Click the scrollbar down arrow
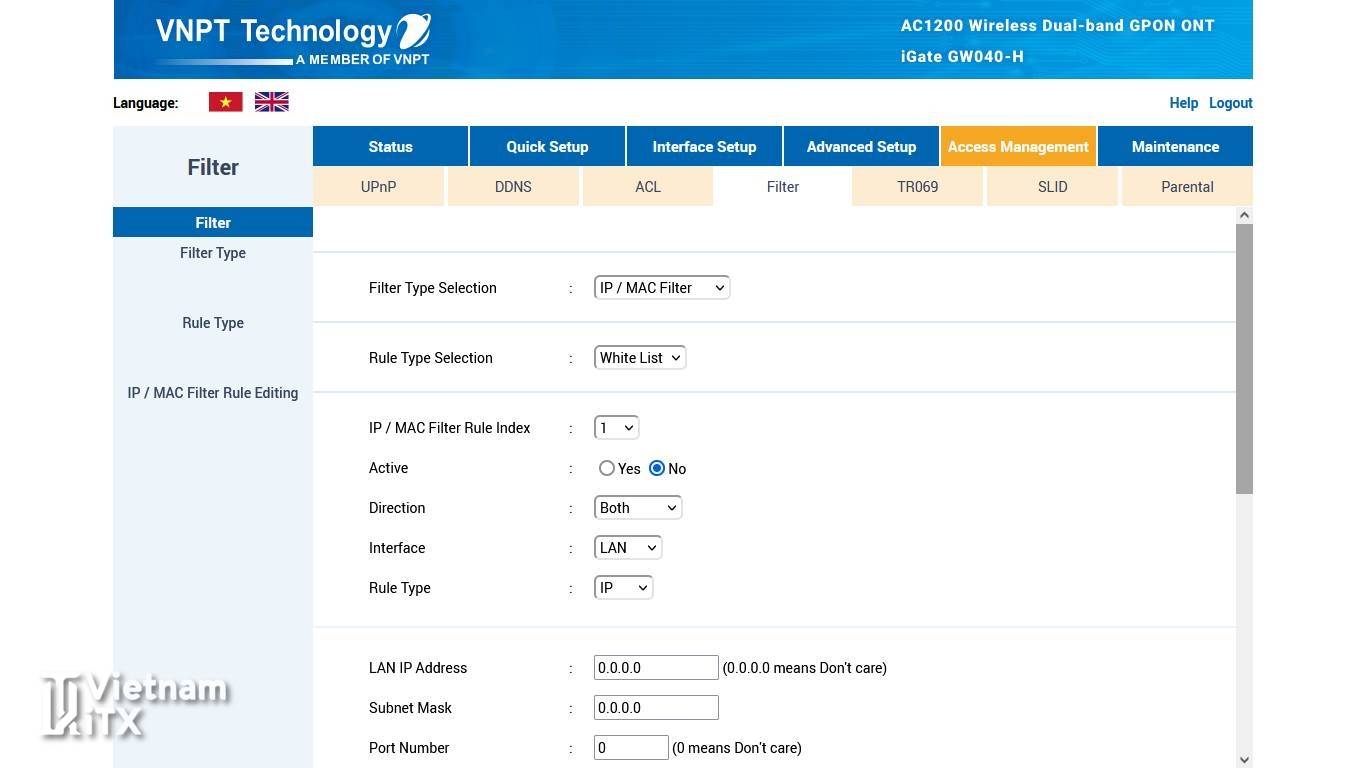The width and height of the screenshot is (1366, 768). pos(1244,760)
